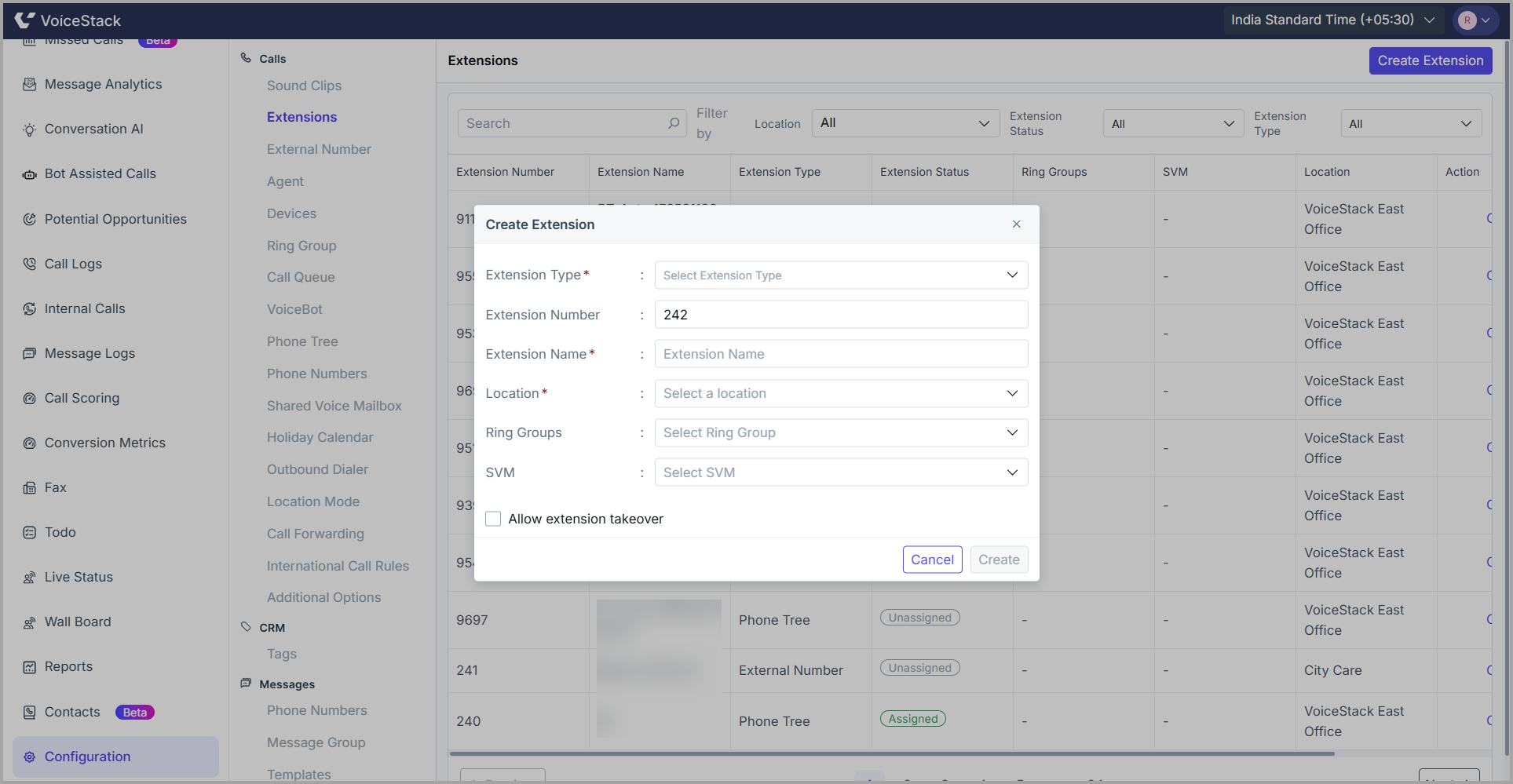Click the Conversion Metrics icon
Viewport: 1513px width, 784px height.
pyautogui.click(x=30, y=443)
